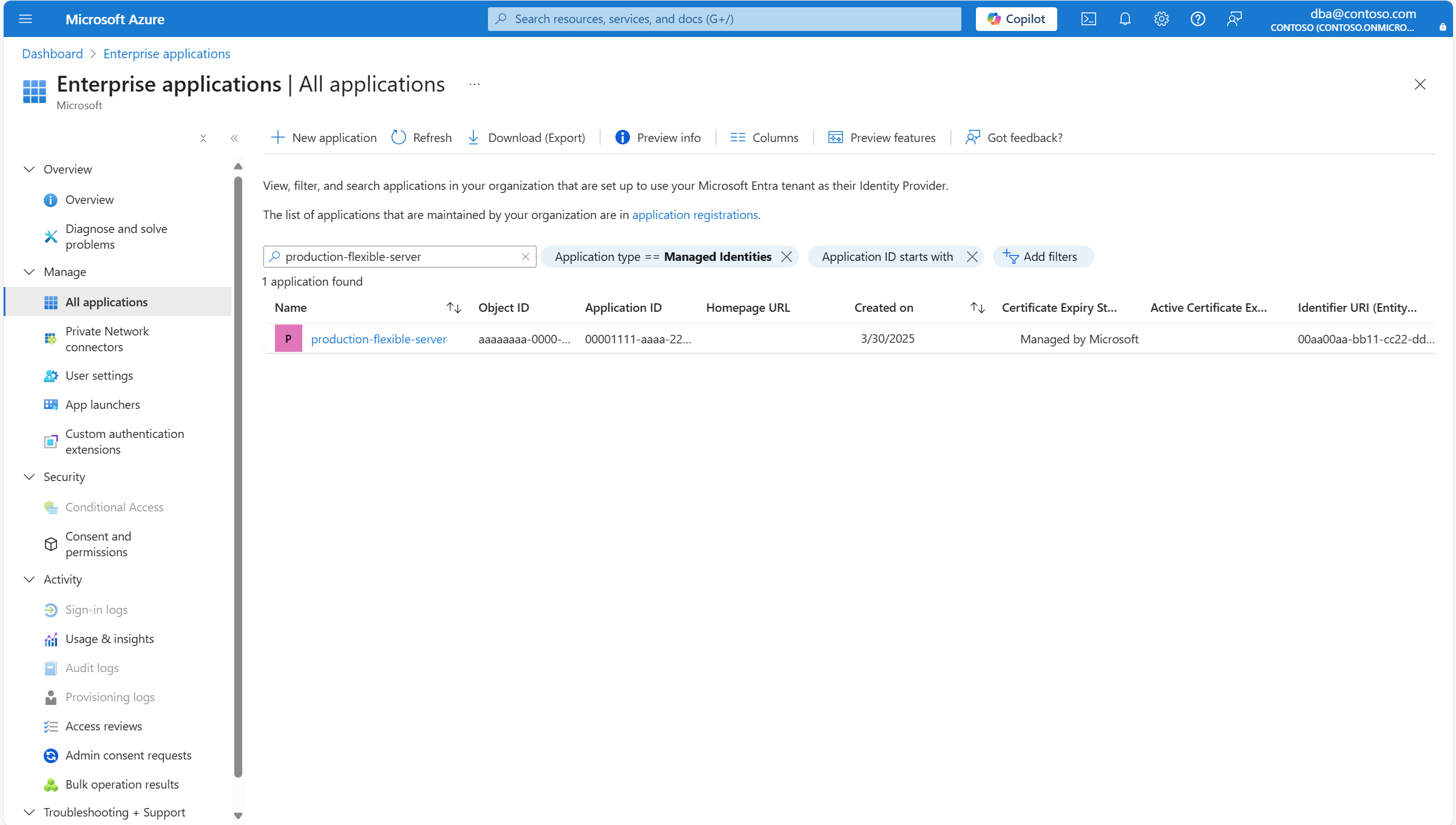Remove Application ID starts with filter
Viewport: 1456px width, 825px height.
tap(972, 257)
